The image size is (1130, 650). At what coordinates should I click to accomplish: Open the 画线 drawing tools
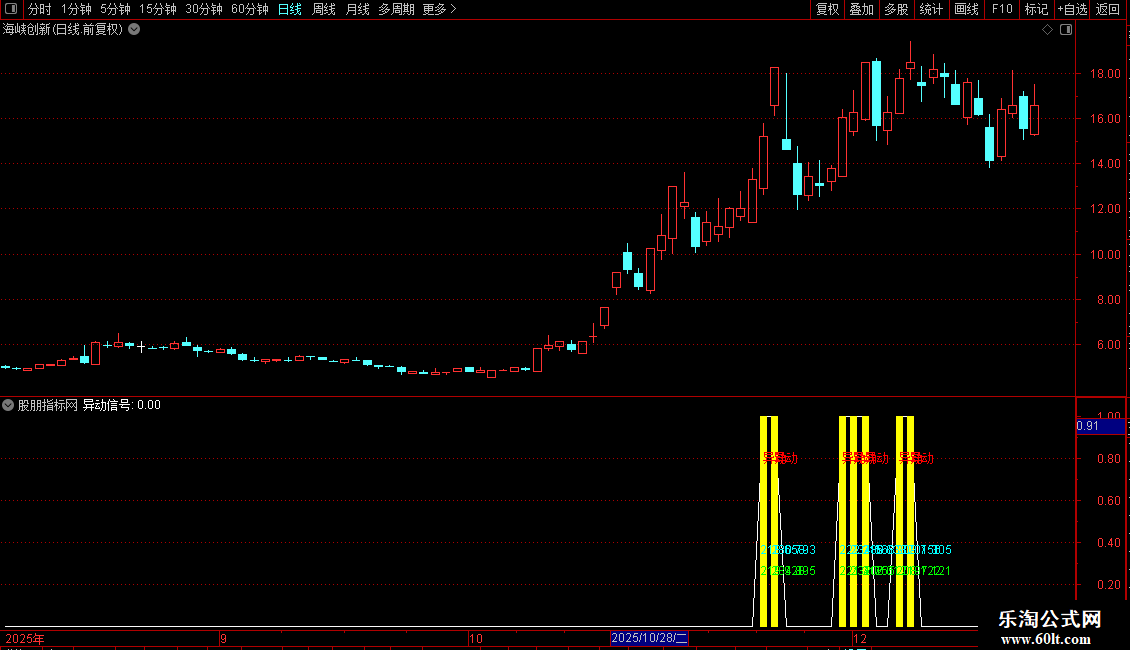966,9
